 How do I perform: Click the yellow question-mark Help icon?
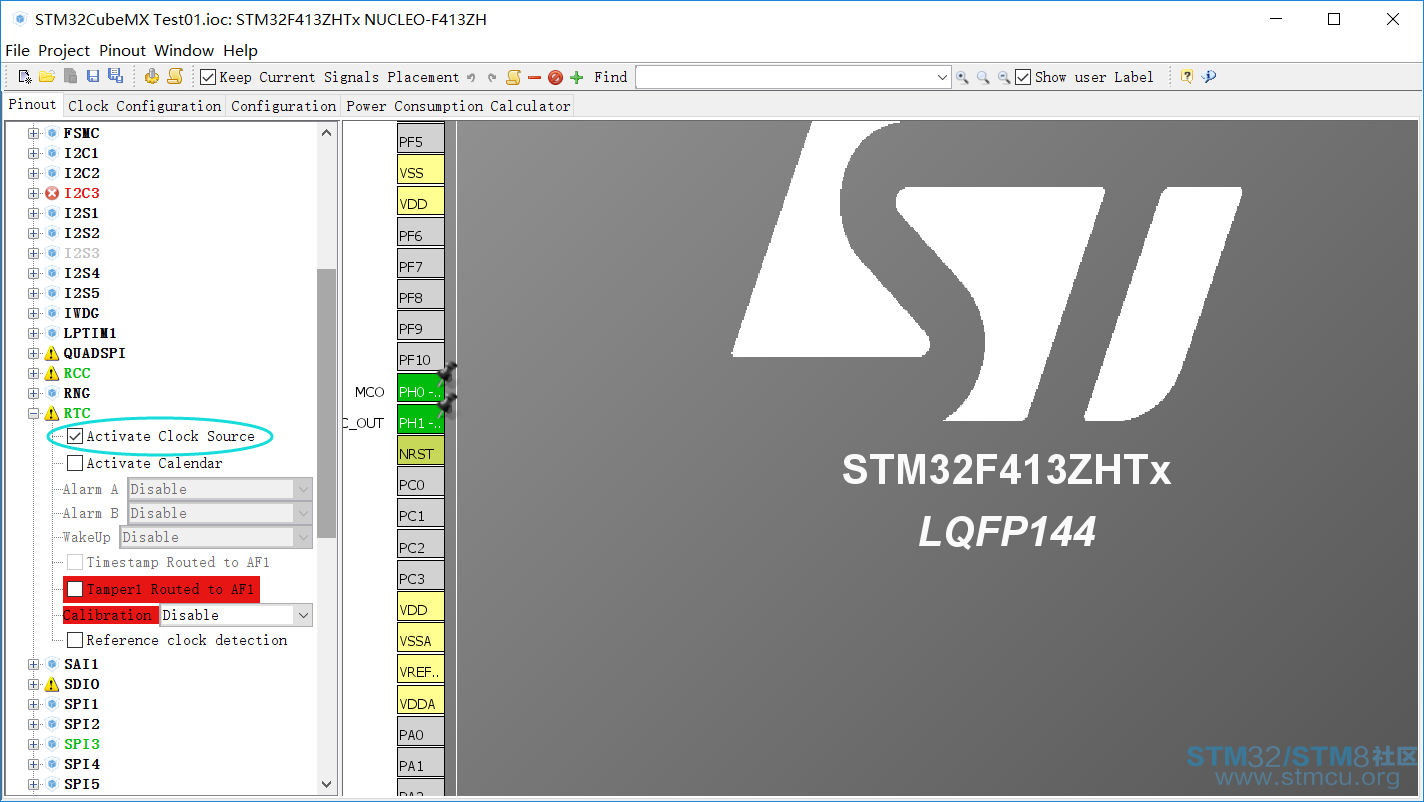point(1187,77)
